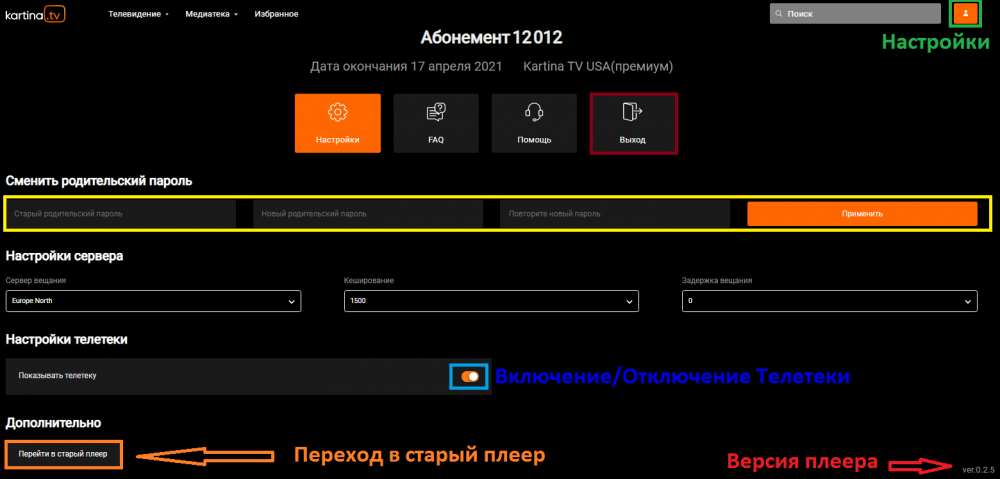The width and height of the screenshot is (1000, 479).
Task: Open the Телевидение menu
Action: pyautogui.click(x=138, y=13)
